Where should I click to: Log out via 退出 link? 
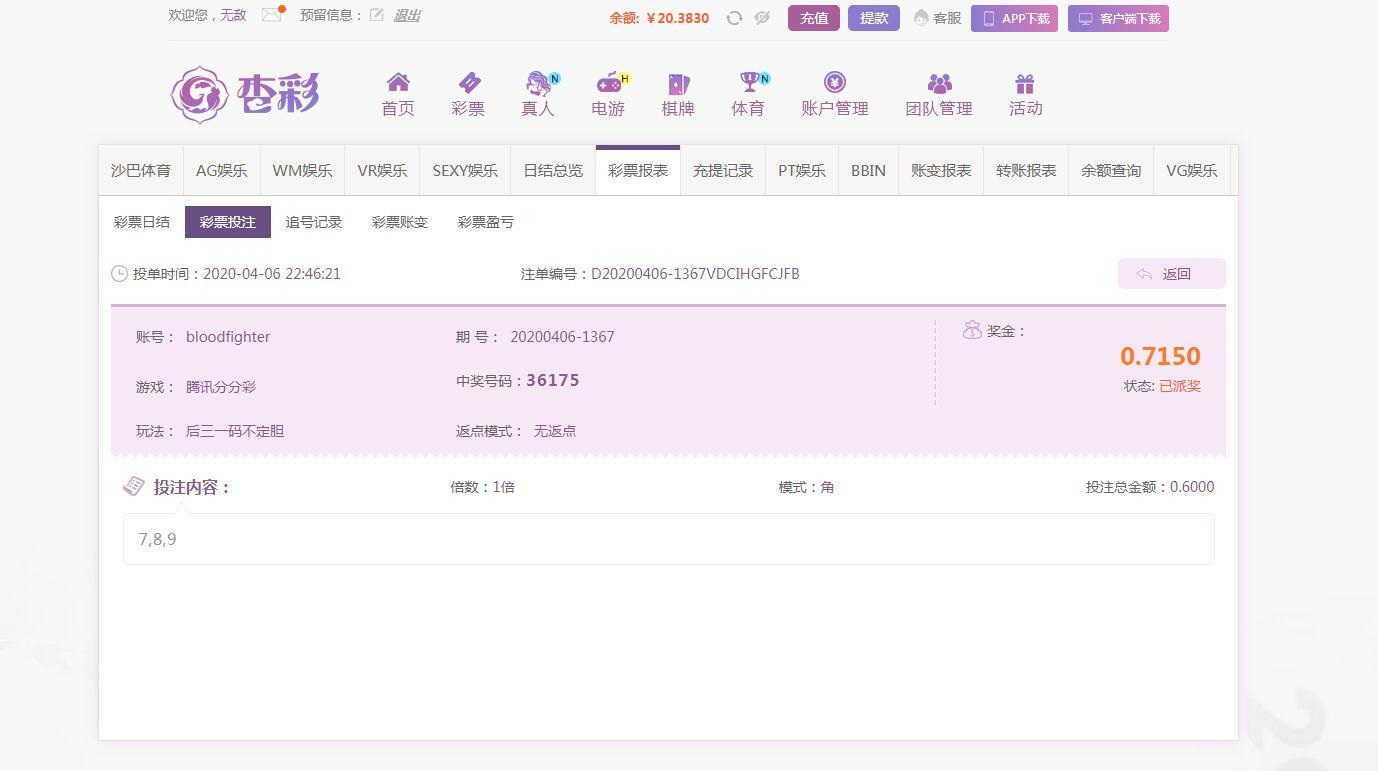click(407, 15)
